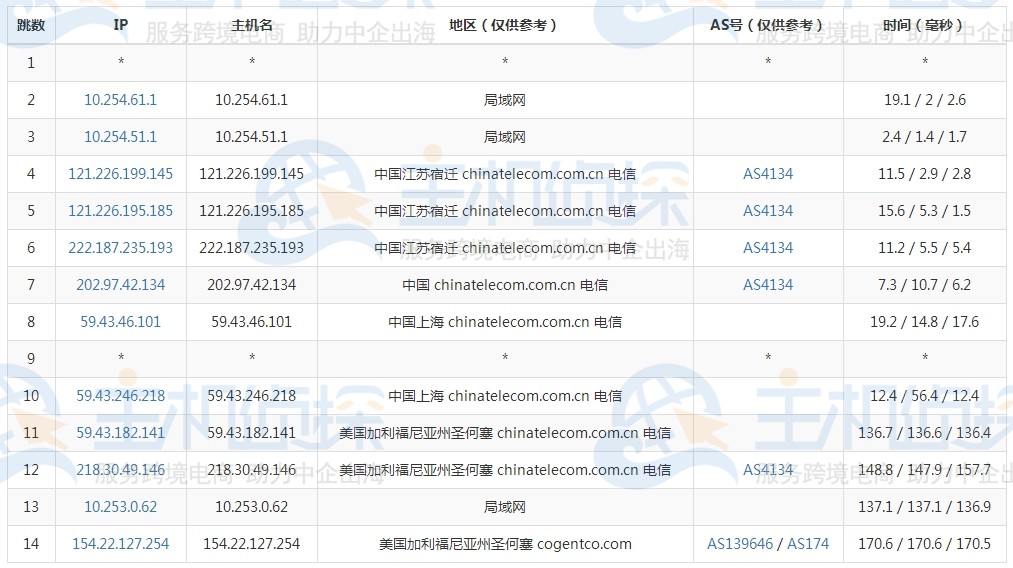
Task: Open IP link 10.254.51.1
Action: click(x=121, y=137)
